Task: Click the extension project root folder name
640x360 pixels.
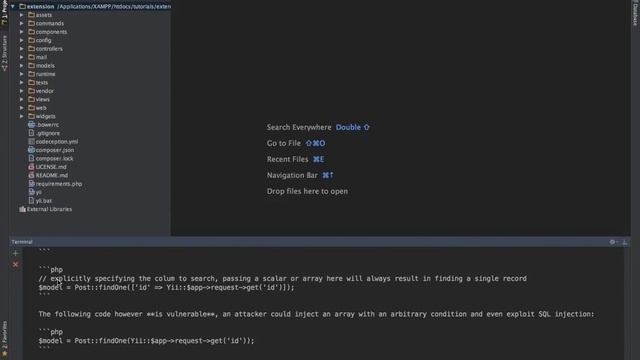Action: (x=40, y=7)
